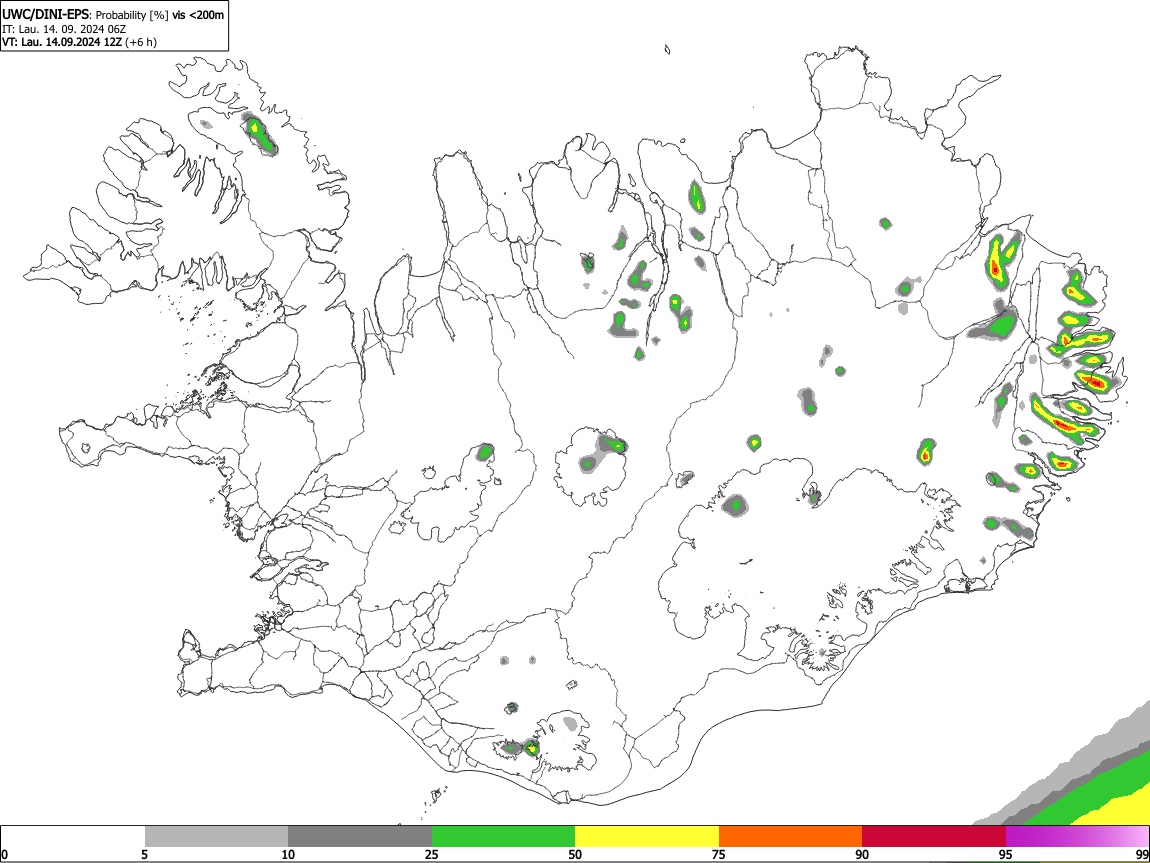Click the 'VT: Lau. 14.09.2024 12Z' line
1150x863 pixels.
(x=62, y=42)
